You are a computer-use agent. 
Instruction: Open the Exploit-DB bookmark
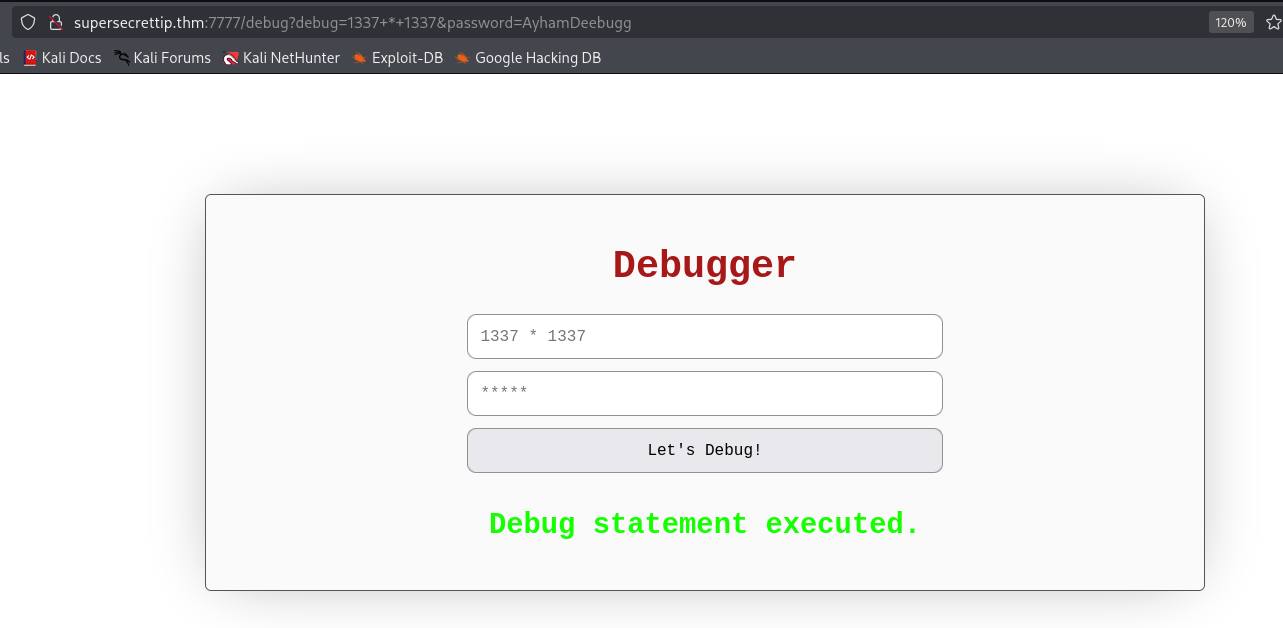pos(400,57)
